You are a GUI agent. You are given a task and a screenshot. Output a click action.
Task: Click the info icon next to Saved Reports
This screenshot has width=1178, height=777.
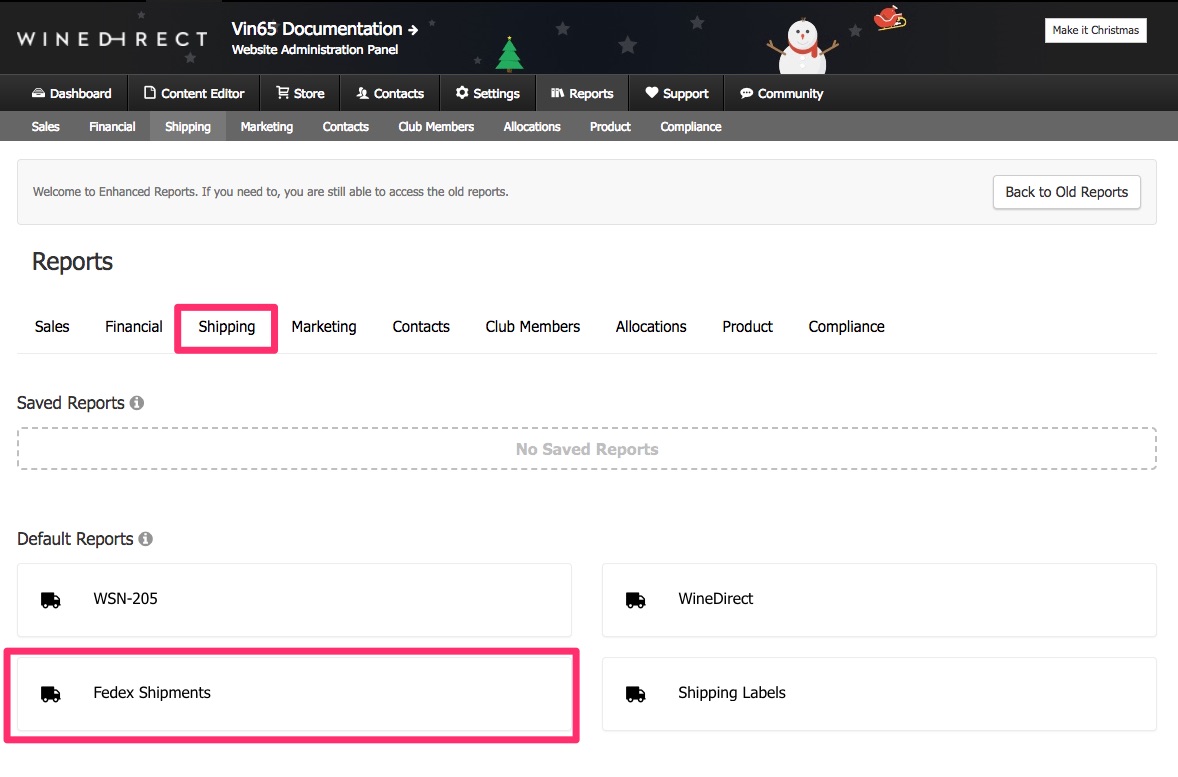[x=138, y=402]
